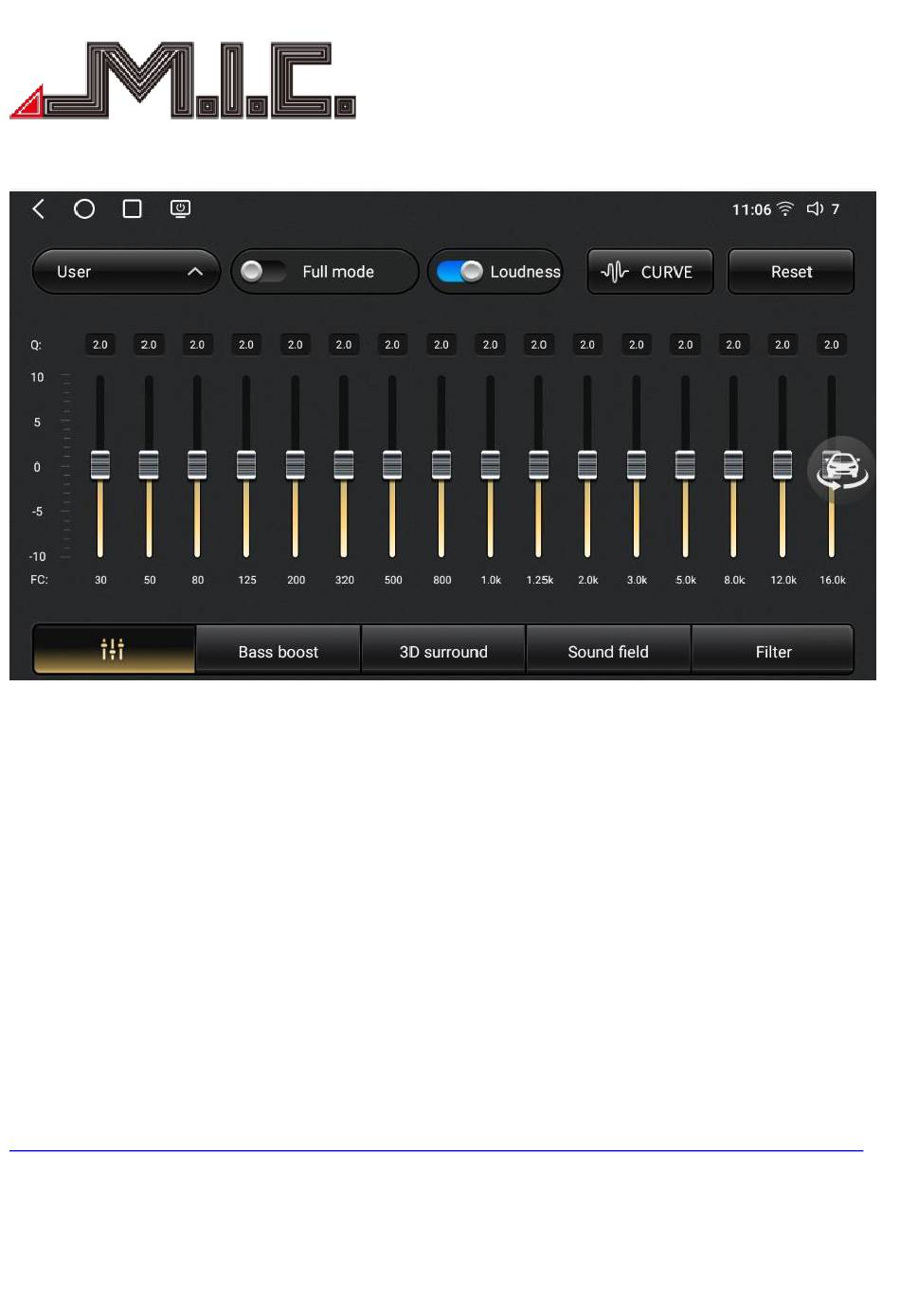Click the 5.0k band slider knob

[685, 465]
